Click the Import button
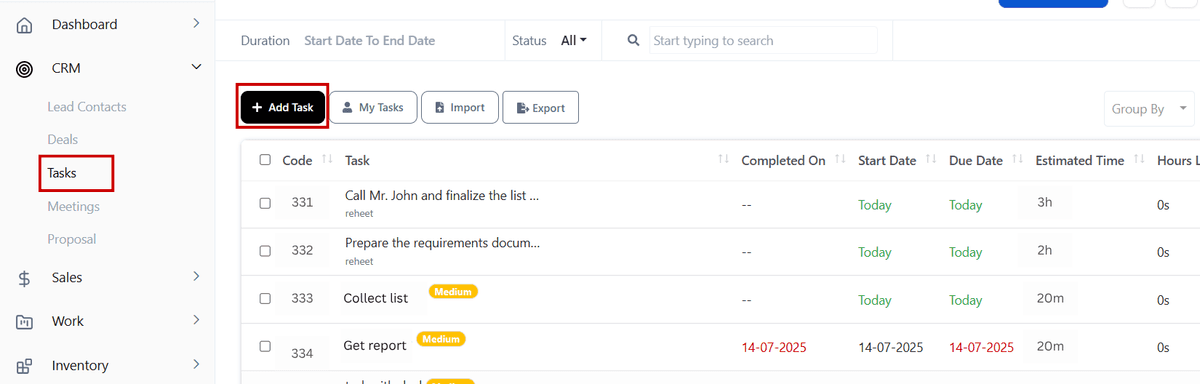1200x384 pixels. pos(460,107)
